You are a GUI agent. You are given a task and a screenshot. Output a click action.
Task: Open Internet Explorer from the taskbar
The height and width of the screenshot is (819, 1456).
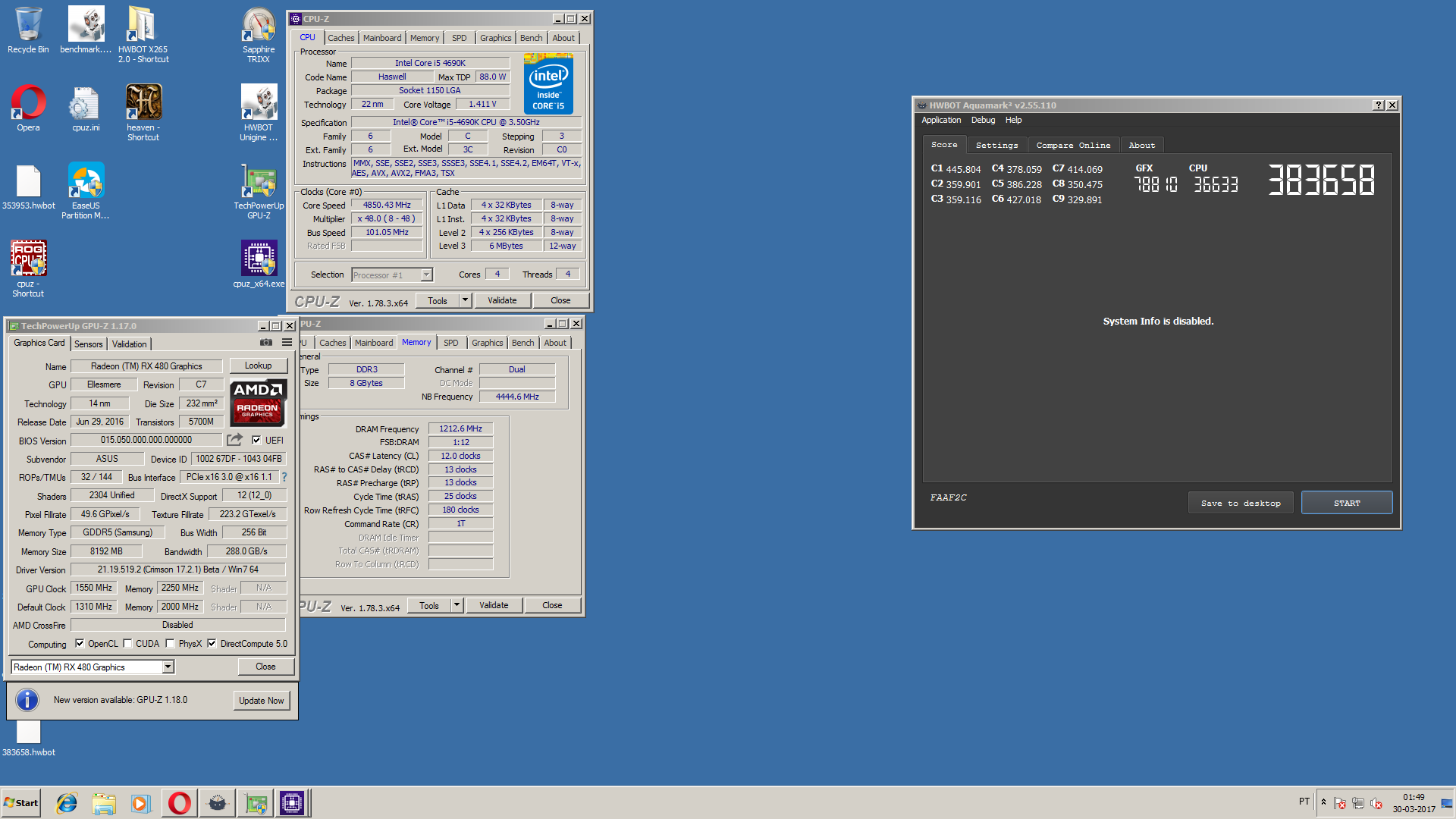point(67,803)
